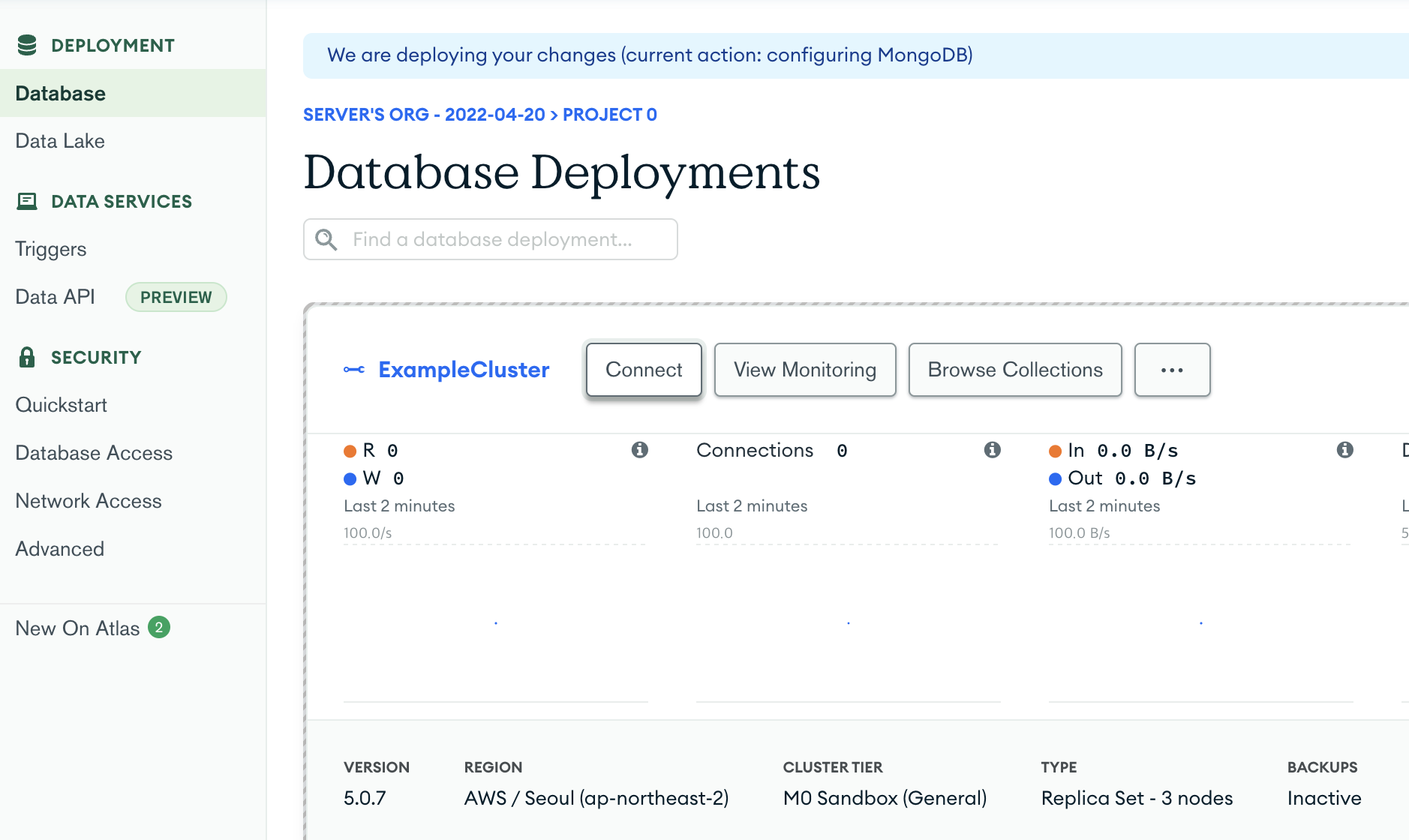Click the Connections count label

point(755,450)
